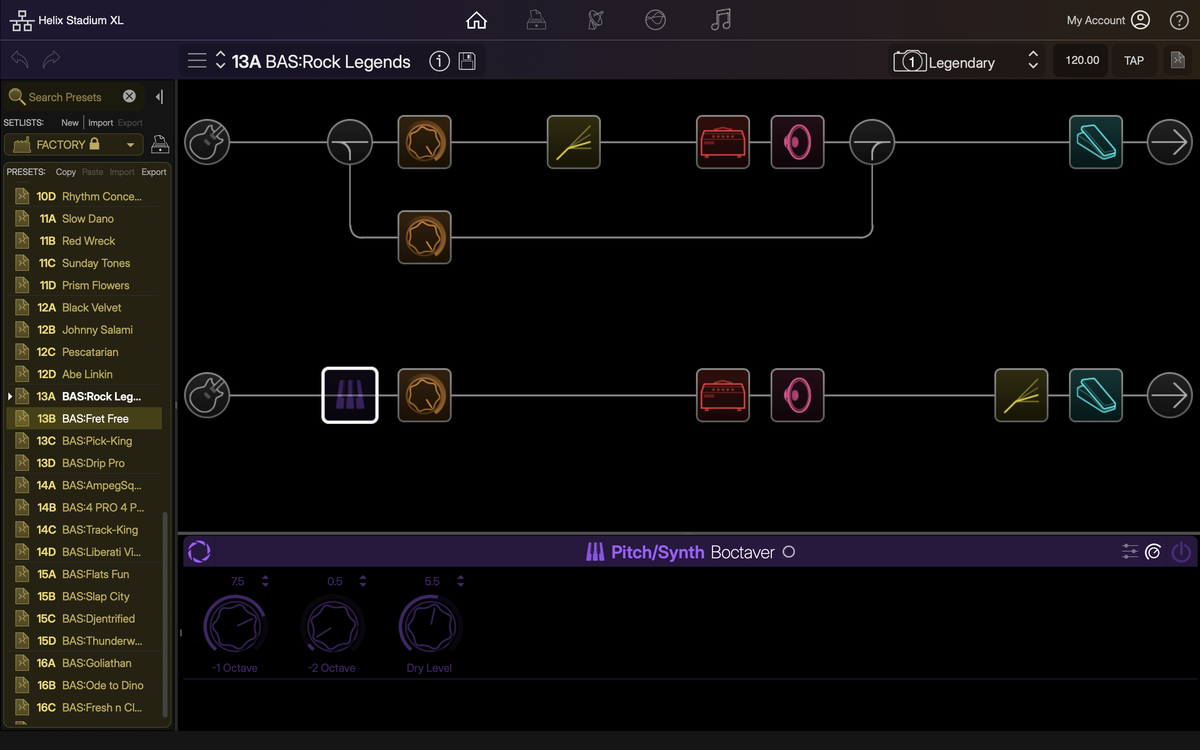This screenshot has height=750, width=1200.
Task: Collapse the preset sidebar panel
Action: tap(159, 97)
